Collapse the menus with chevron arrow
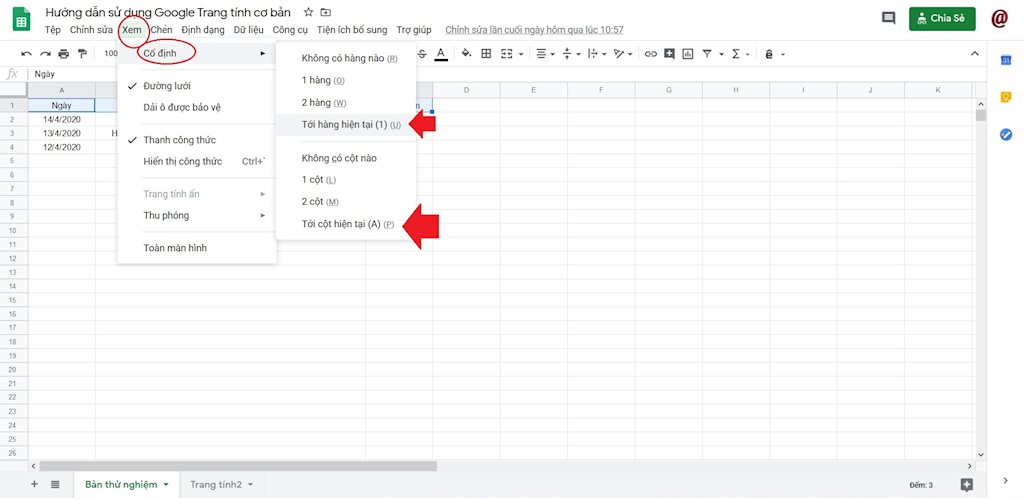The height and width of the screenshot is (499, 1024). (x=974, y=54)
